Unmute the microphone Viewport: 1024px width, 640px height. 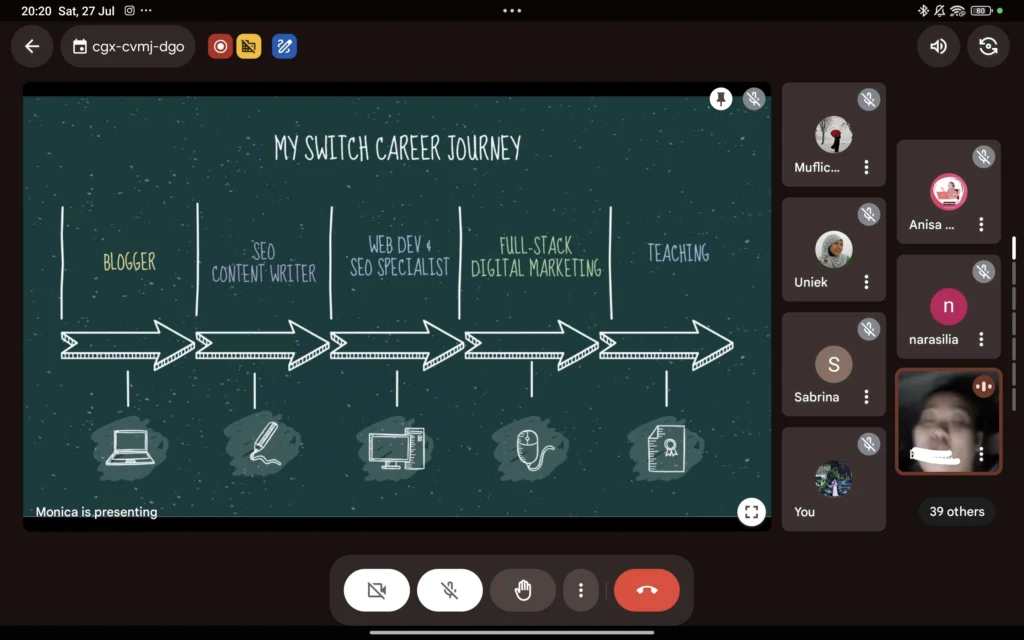pyautogui.click(x=449, y=590)
